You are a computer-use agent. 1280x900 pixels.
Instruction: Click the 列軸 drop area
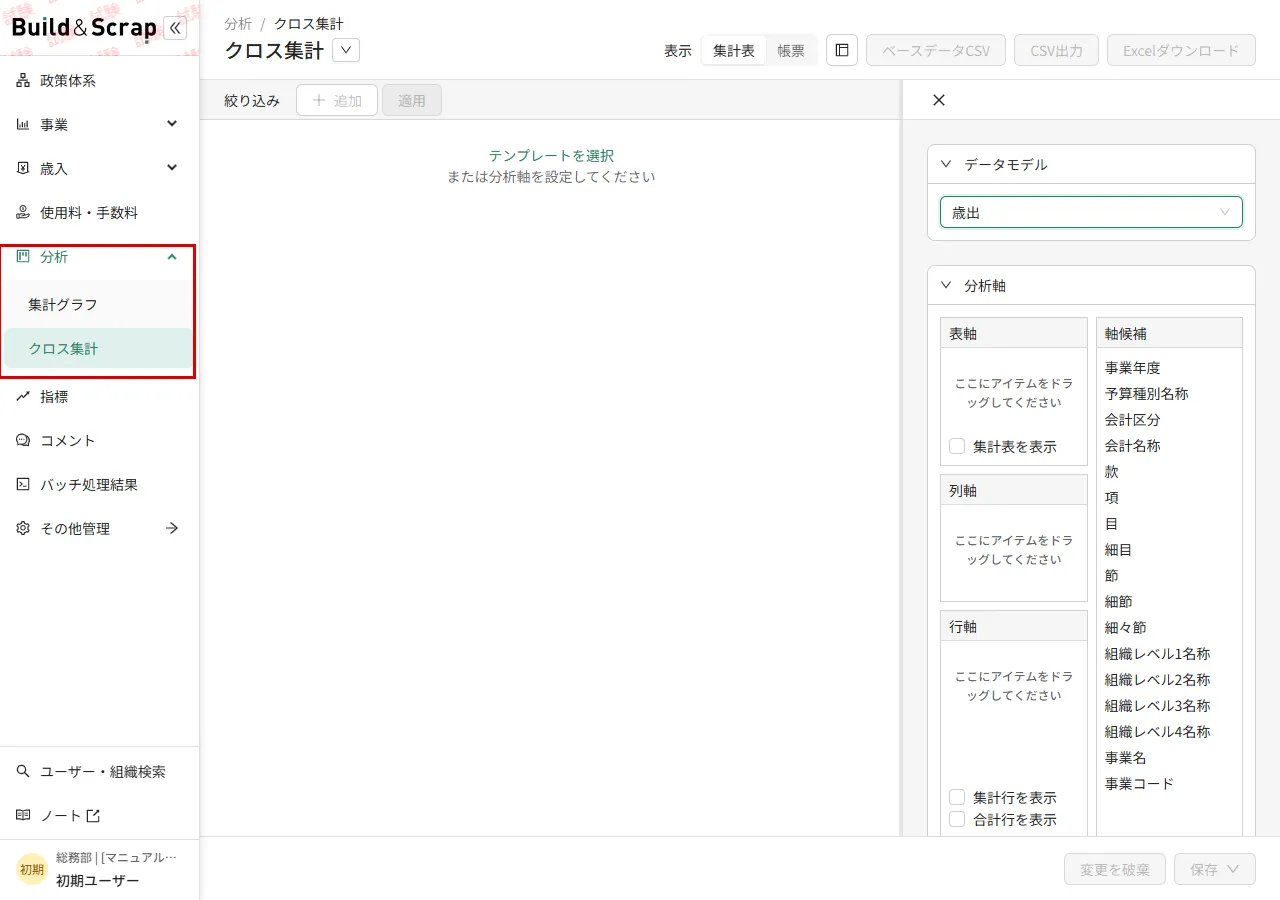click(x=1014, y=552)
